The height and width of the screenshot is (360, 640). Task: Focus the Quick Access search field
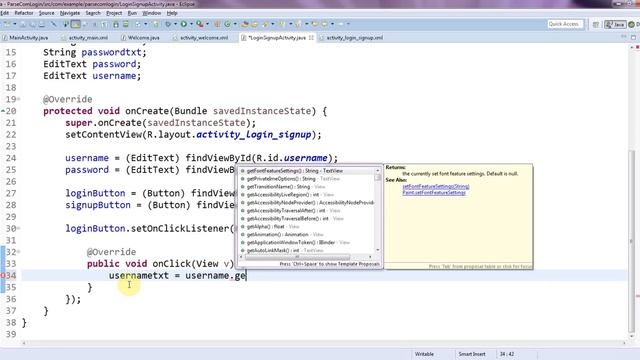point(565,24)
